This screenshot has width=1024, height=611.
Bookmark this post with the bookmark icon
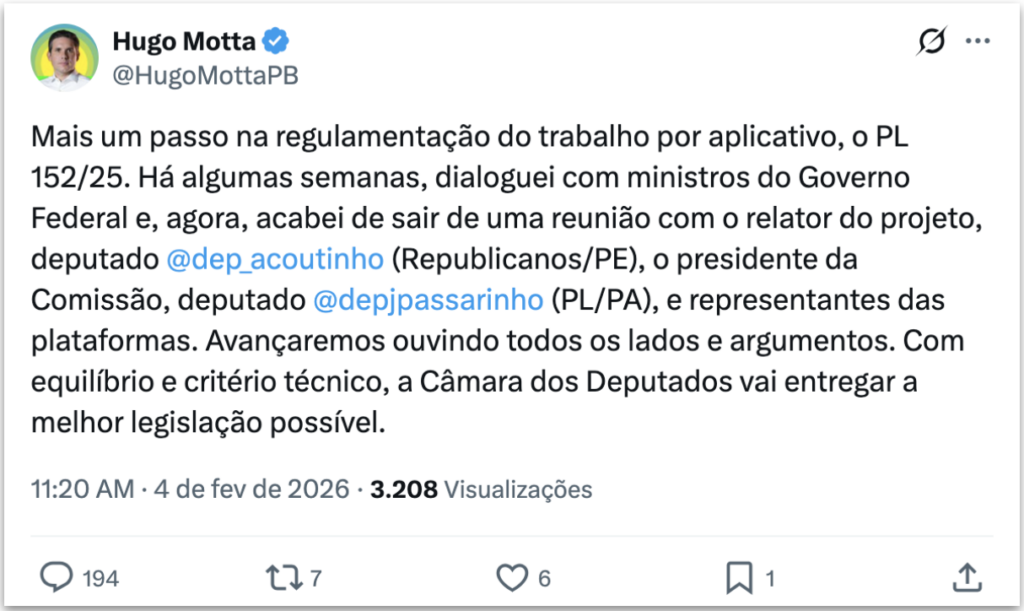point(739,576)
